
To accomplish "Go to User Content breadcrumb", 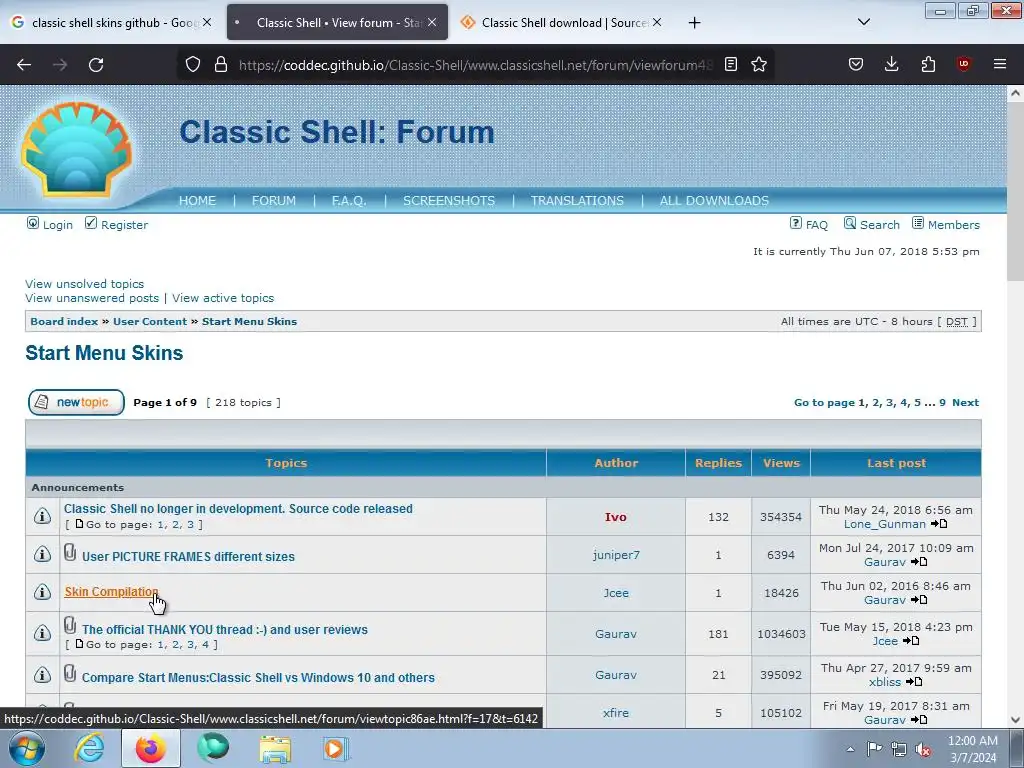I will pyautogui.click(x=150, y=321).
